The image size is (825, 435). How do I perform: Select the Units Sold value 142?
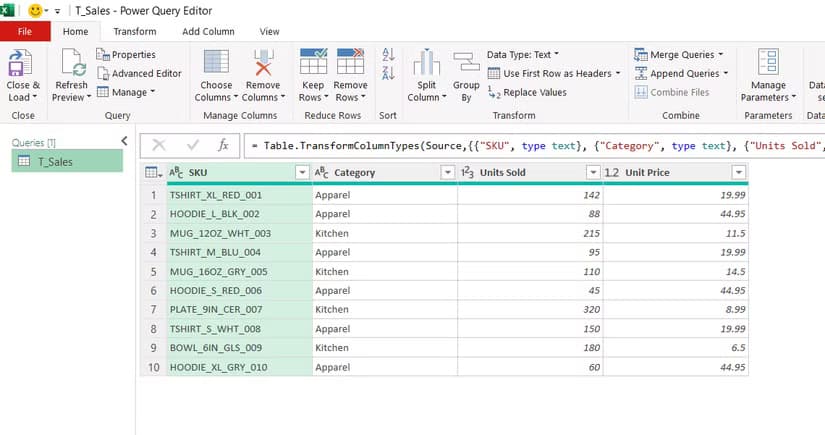[x=530, y=195]
